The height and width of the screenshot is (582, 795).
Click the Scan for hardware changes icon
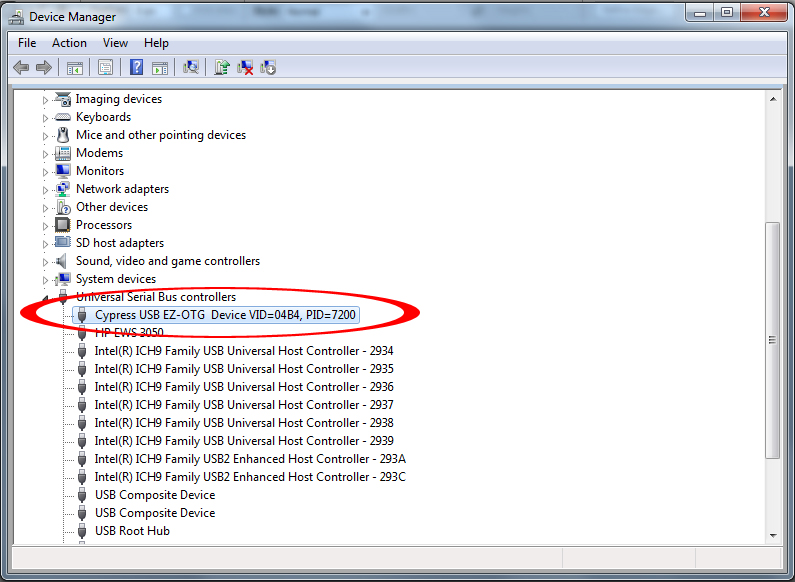point(191,67)
